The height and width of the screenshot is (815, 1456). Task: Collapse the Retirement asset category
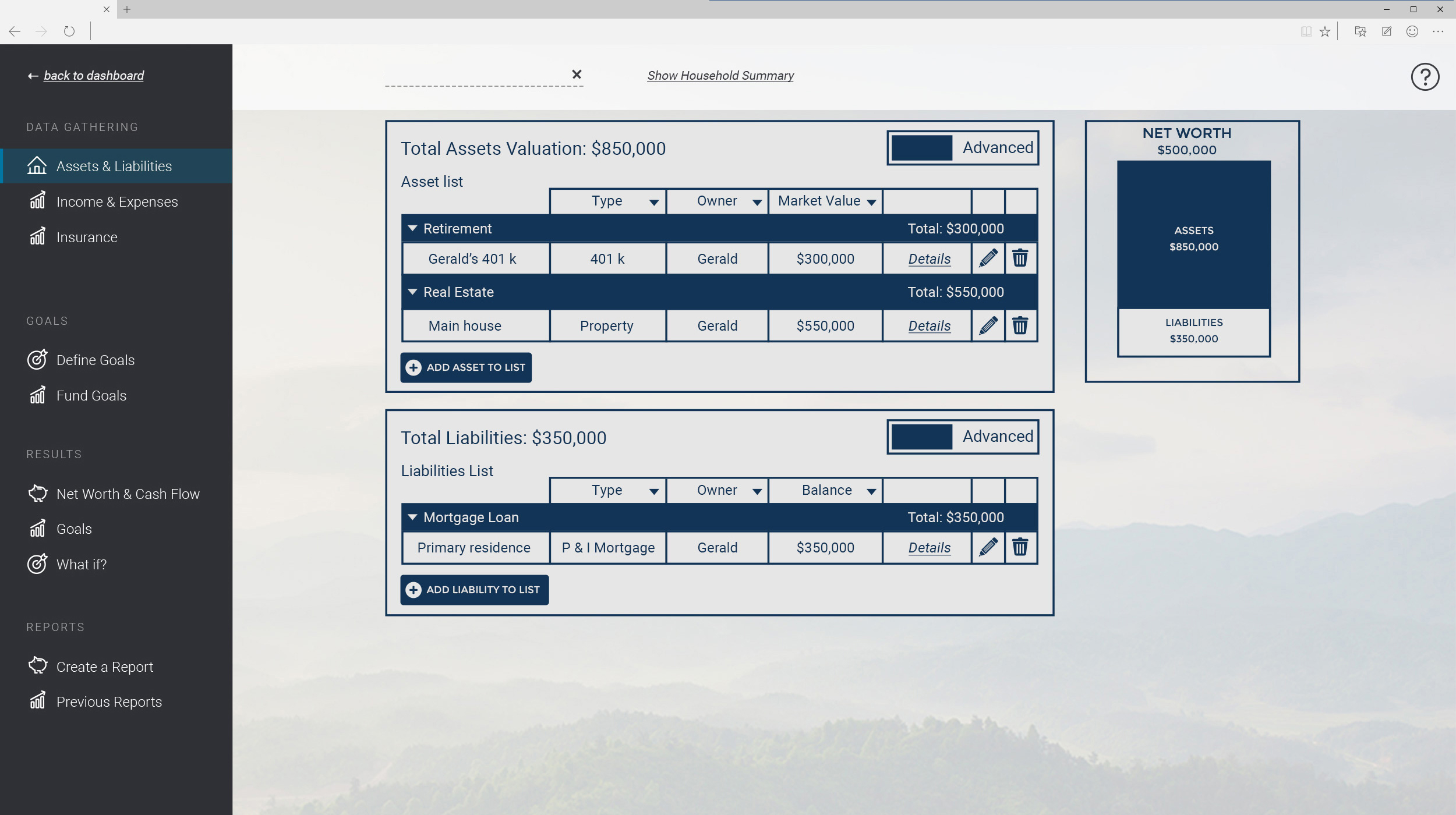[413, 228]
